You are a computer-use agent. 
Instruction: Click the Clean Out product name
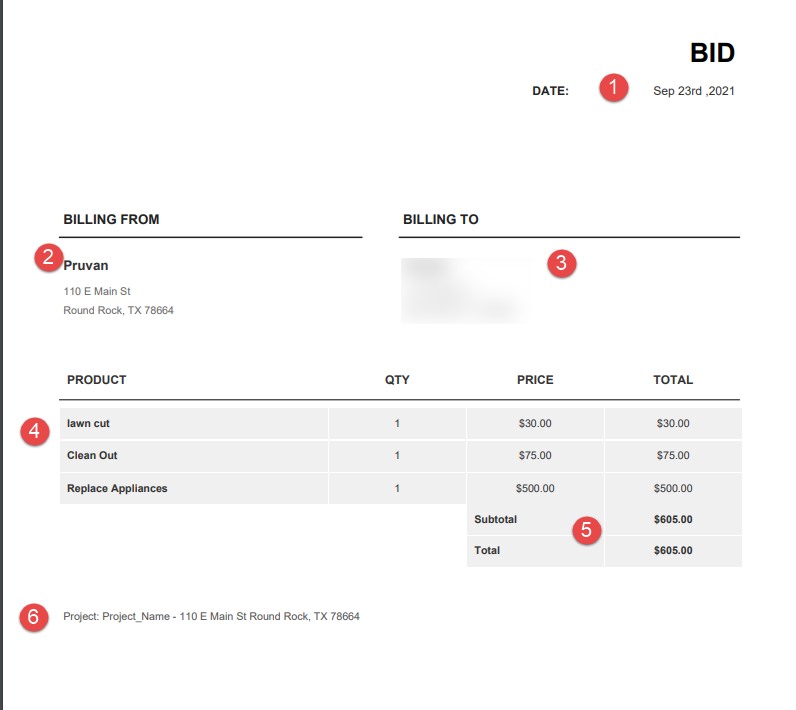click(x=92, y=456)
